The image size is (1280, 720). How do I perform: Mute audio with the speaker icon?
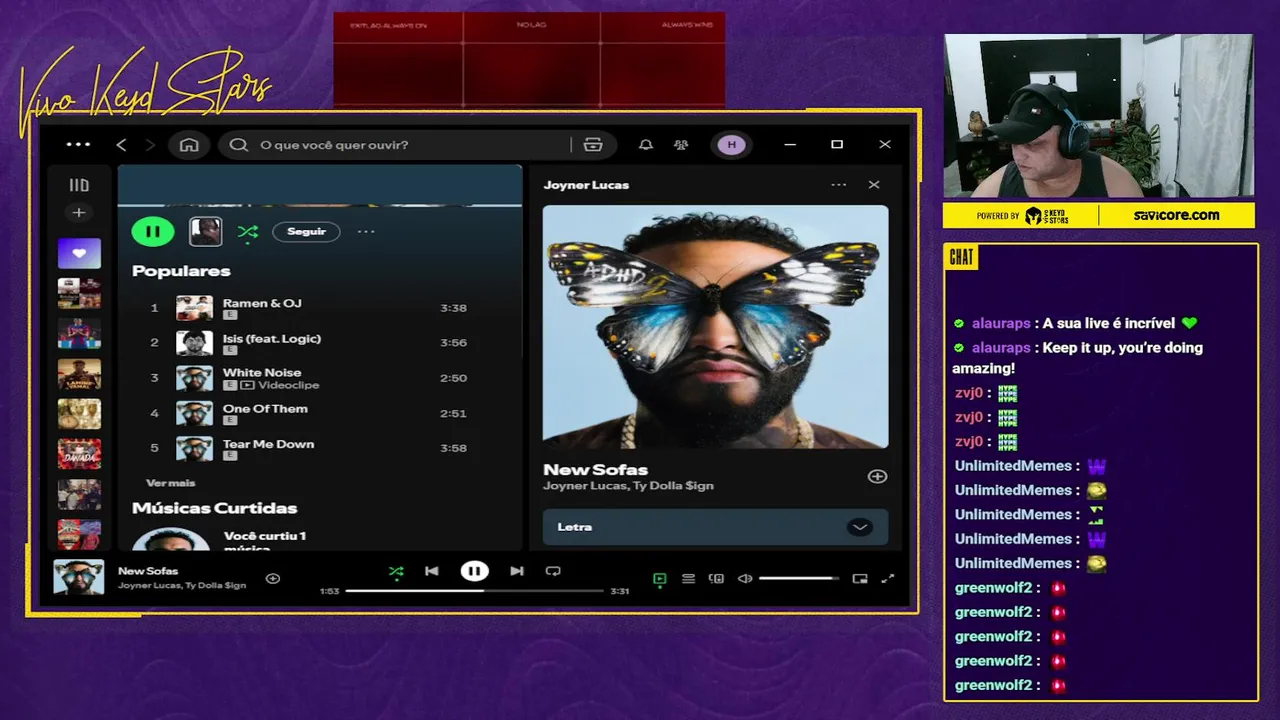(x=745, y=578)
